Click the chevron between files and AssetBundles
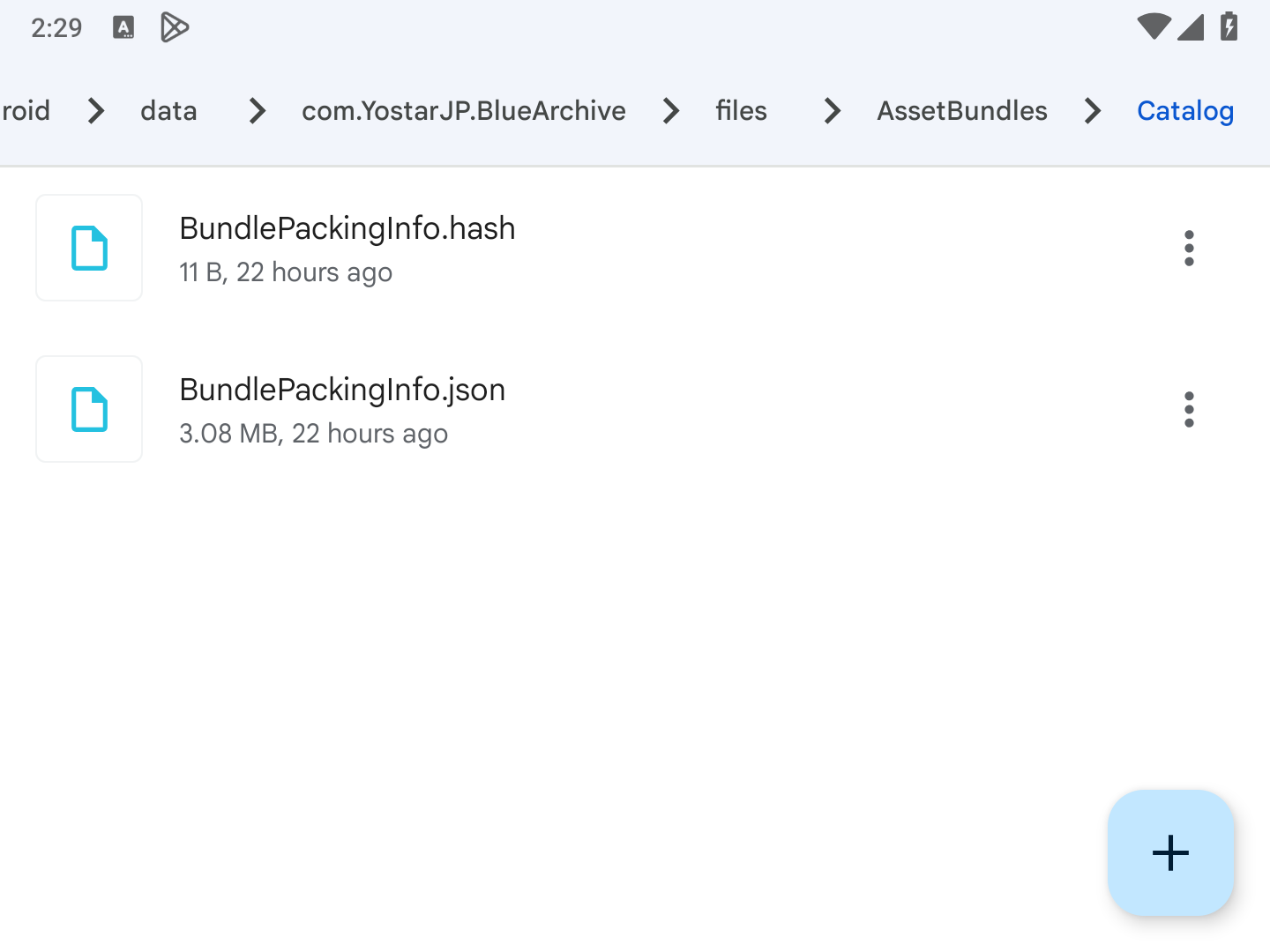The height and width of the screenshot is (952, 1270). pyautogui.click(x=832, y=111)
